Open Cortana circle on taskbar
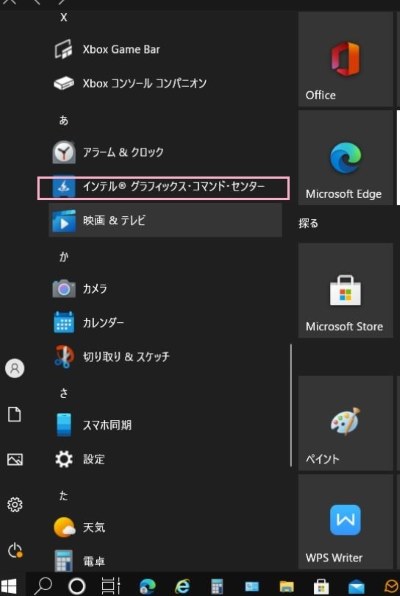The width and height of the screenshot is (400, 596). tap(77, 586)
